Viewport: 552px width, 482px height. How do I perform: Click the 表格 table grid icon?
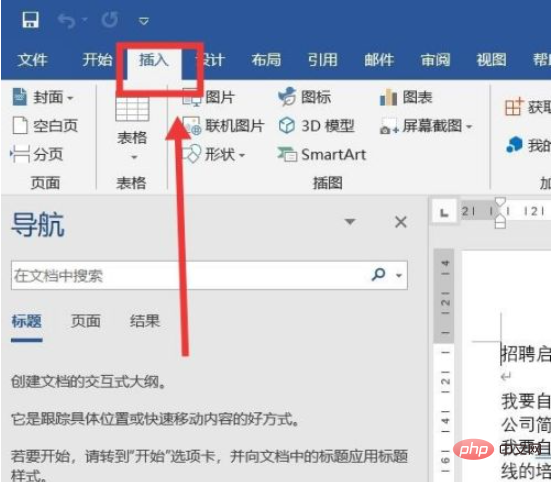click(132, 109)
